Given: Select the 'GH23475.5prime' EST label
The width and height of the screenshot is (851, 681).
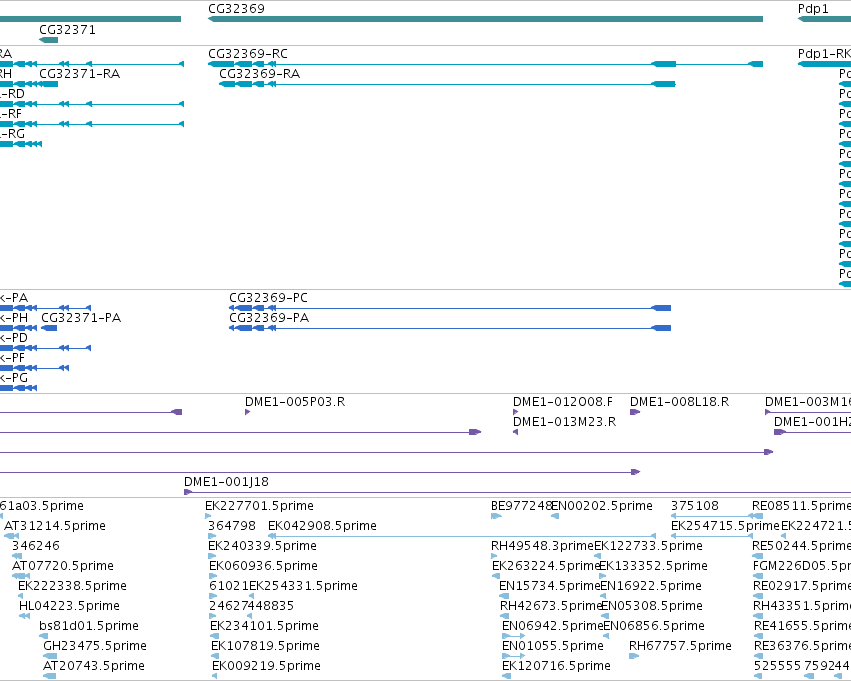Looking at the screenshot, I should (95, 646).
